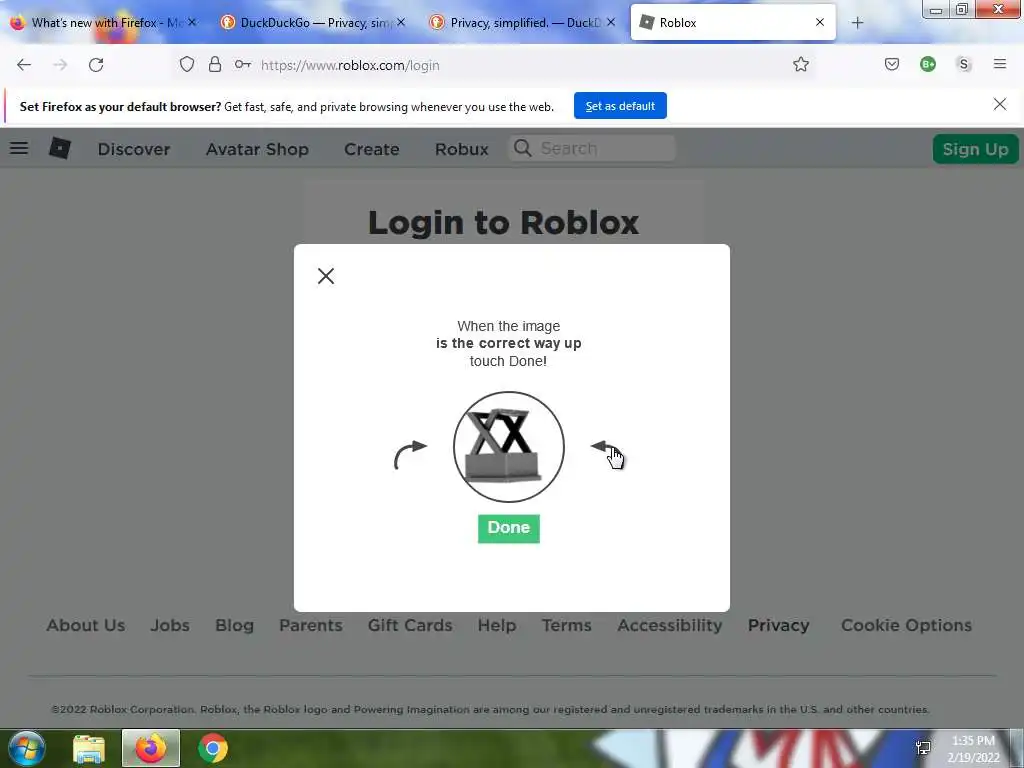The height and width of the screenshot is (768, 1024).
Task: Open the Robux navigation item
Action: click(x=462, y=149)
